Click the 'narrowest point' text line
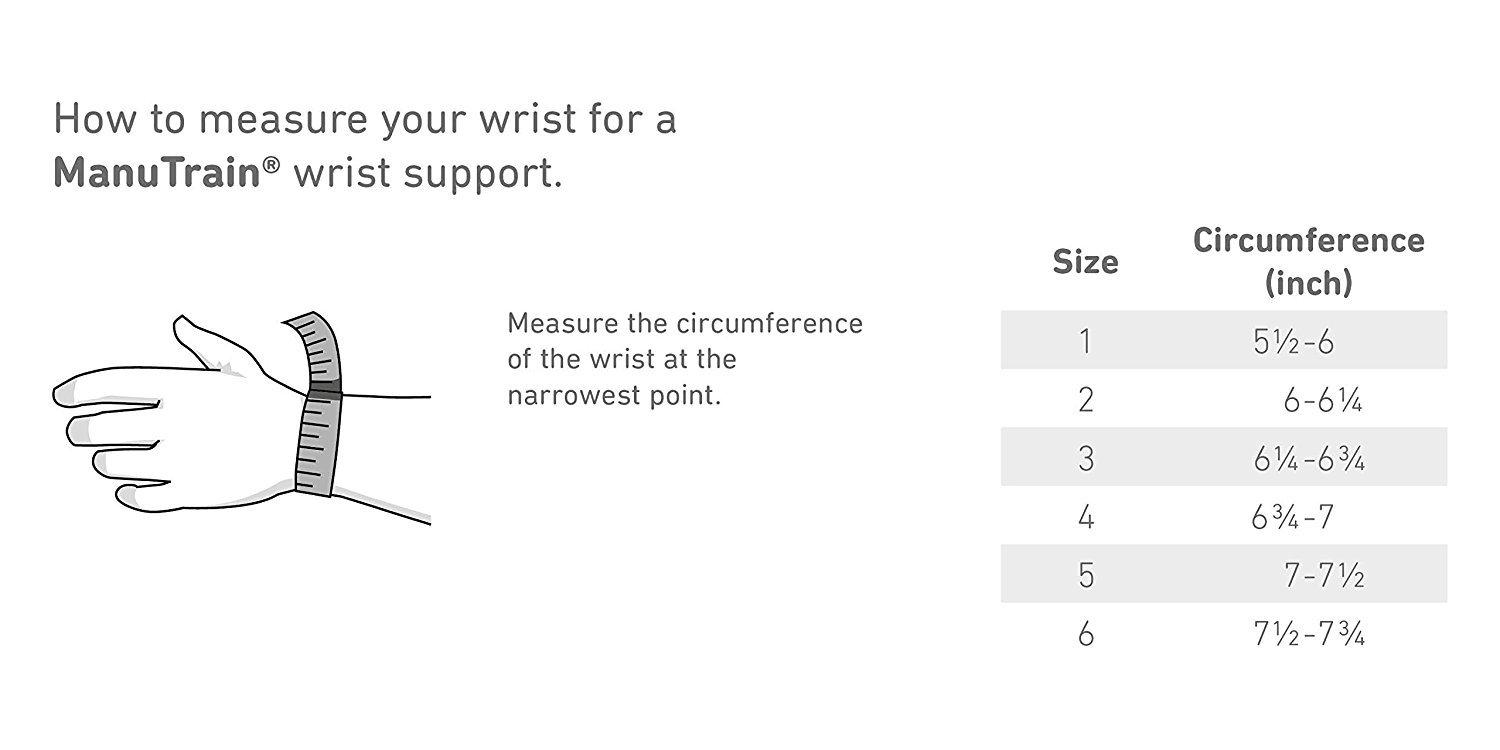Viewport: 1500px width, 750px height. coord(613,394)
